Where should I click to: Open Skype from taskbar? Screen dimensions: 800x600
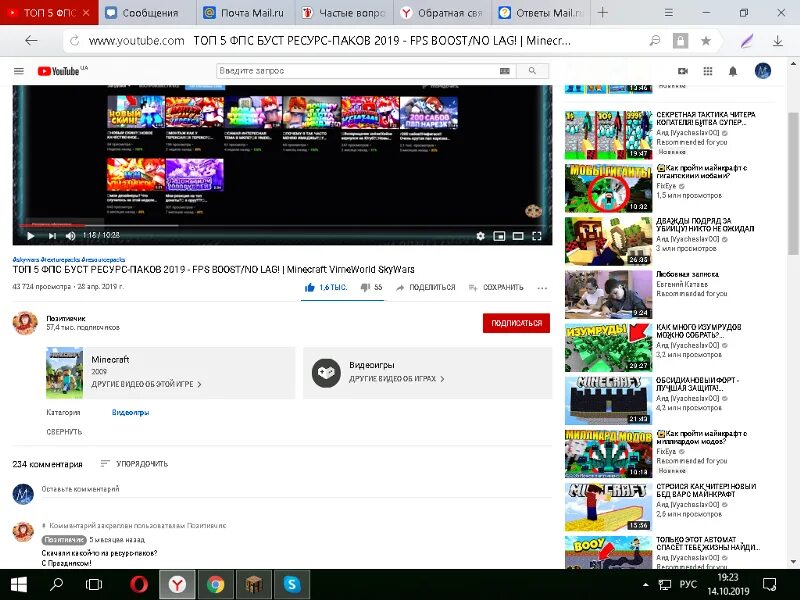(292, 585)
